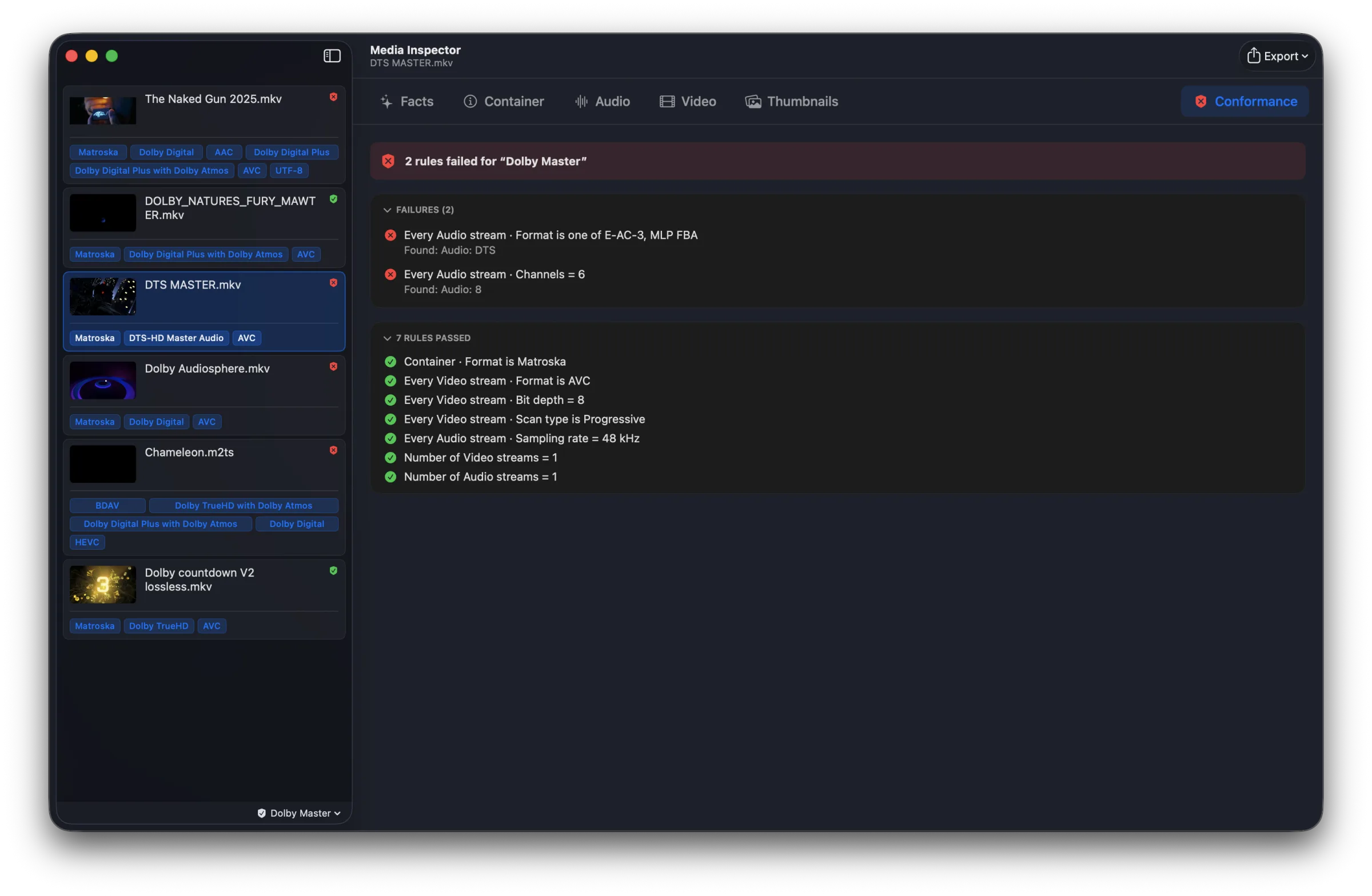Click passed status badge on DOLBY_NATURES_FURY_MAWTER.mkv

333,199
